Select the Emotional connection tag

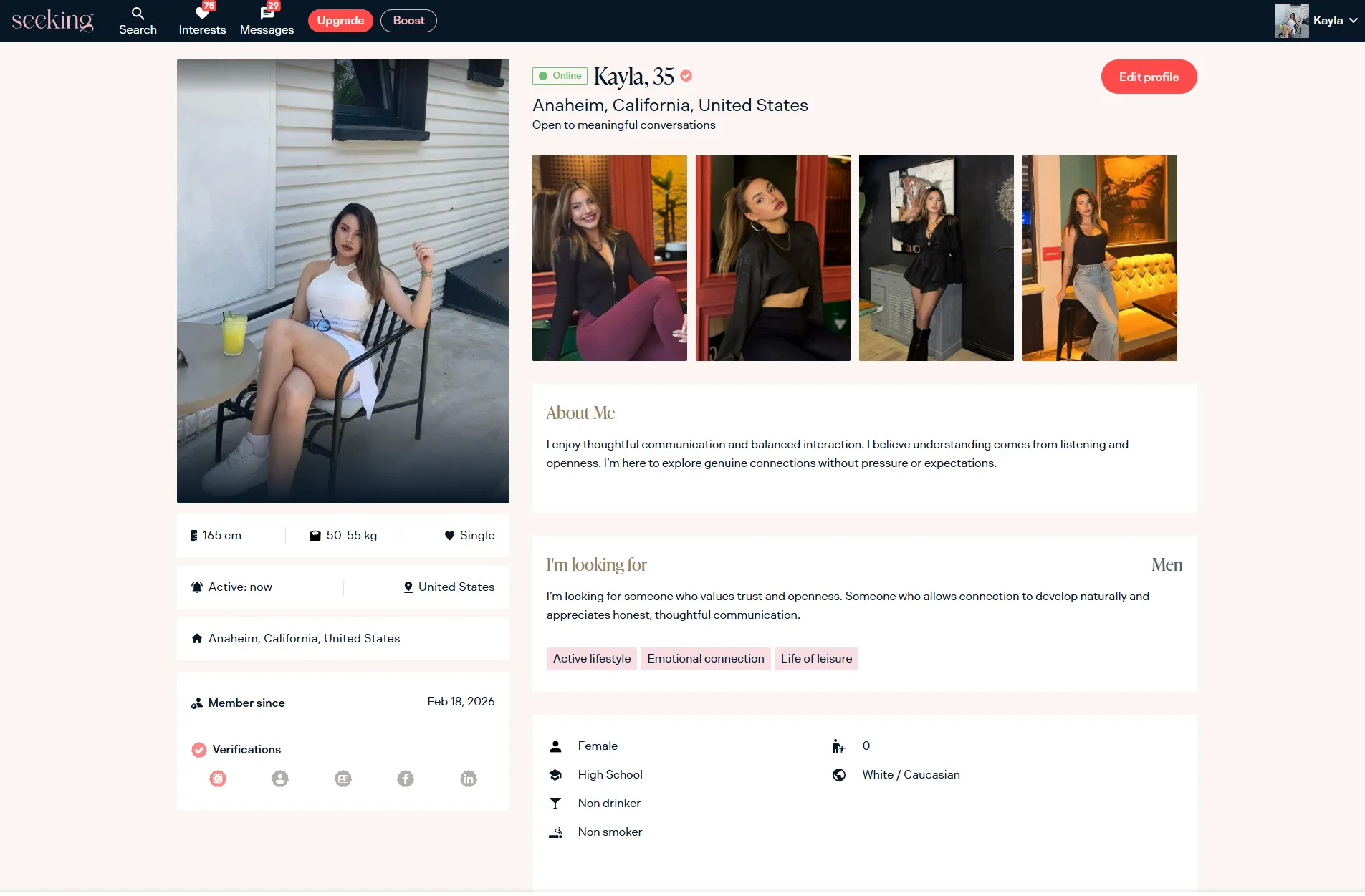click(705, 659)
